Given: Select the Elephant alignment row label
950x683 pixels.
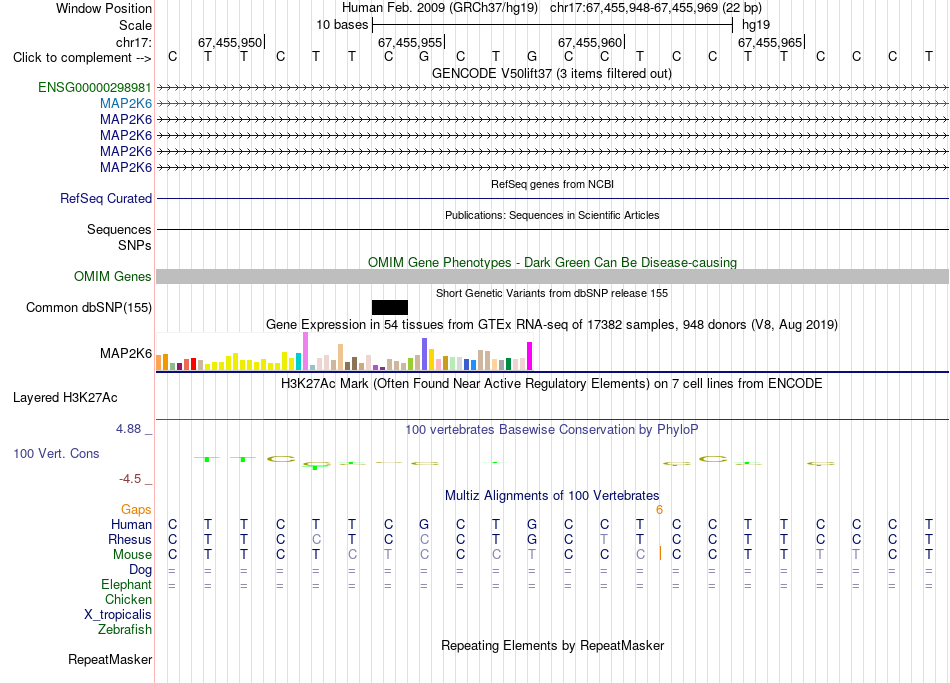Looking at the screenshot, I should 126,584.
